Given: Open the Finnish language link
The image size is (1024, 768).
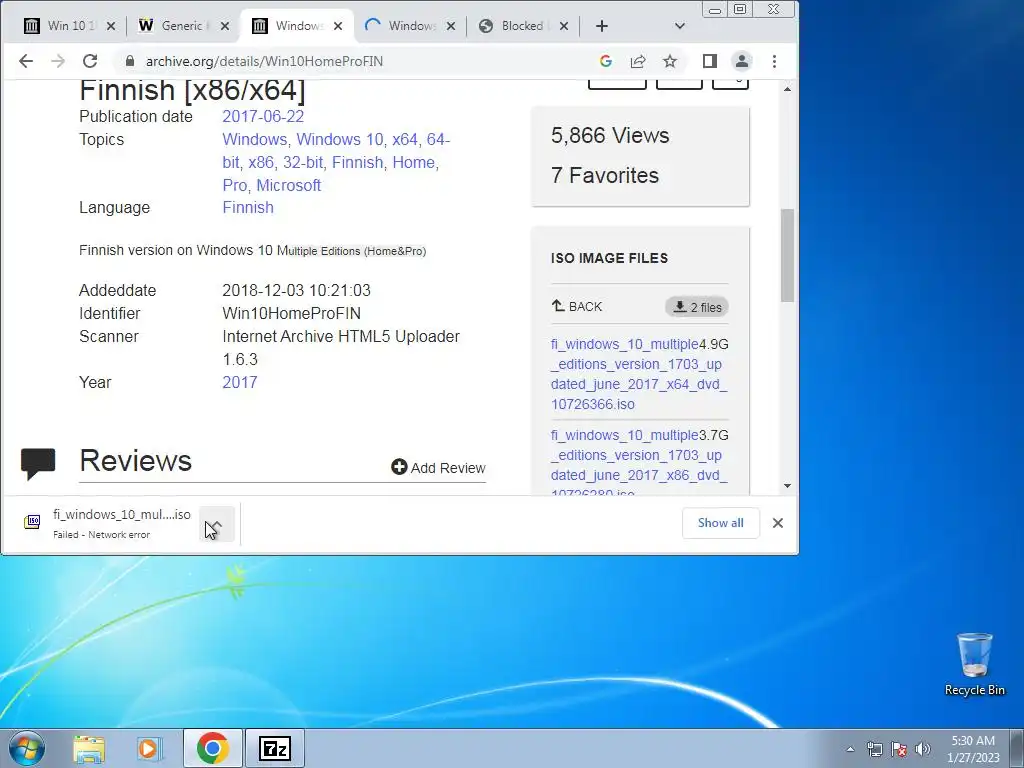Looking at the screenshot, I should point(248,207).
